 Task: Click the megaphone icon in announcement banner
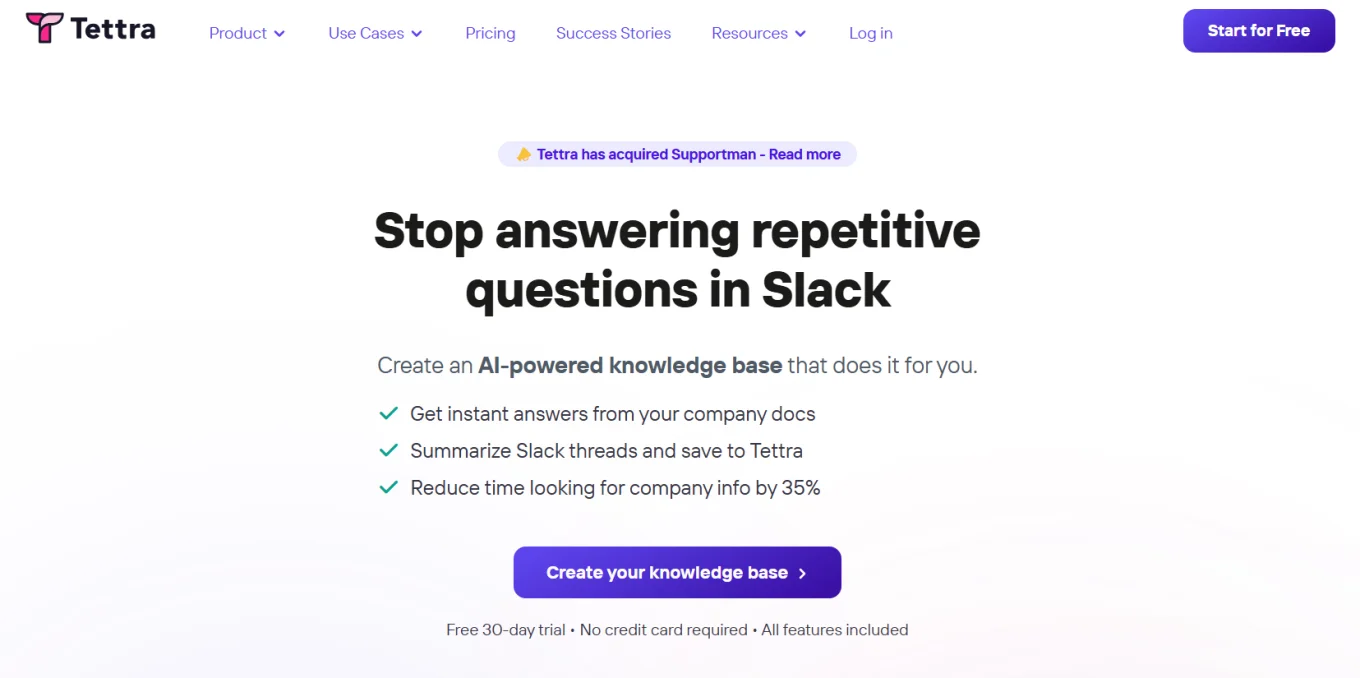point(523,154)
